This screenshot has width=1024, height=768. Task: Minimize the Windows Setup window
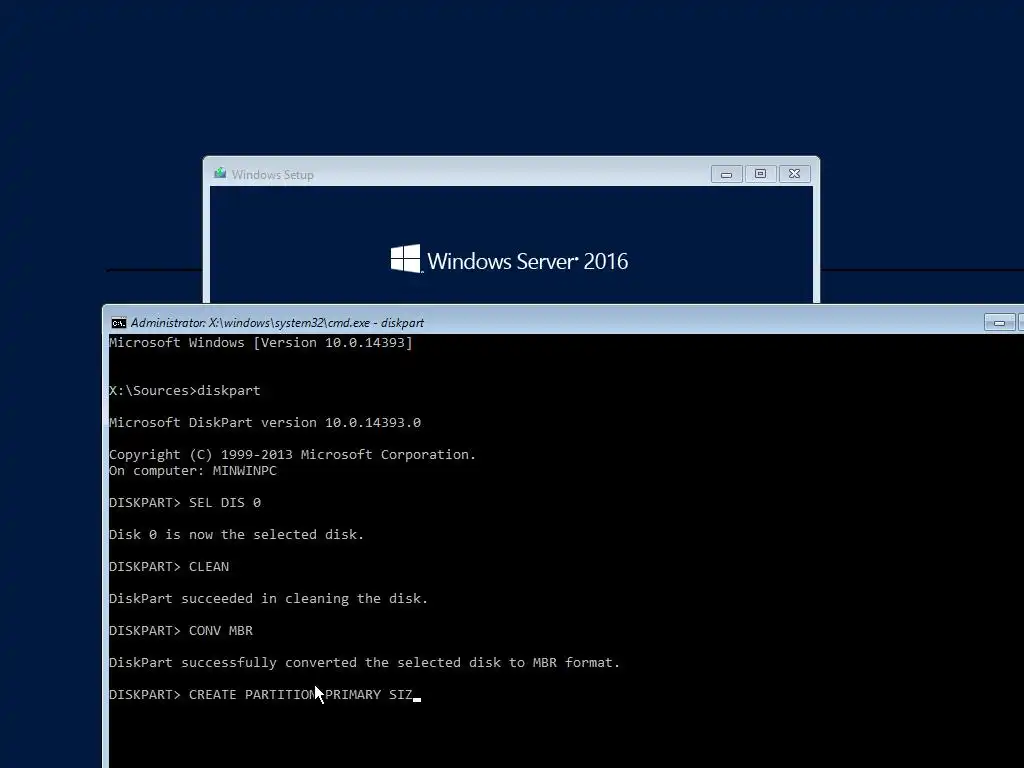click(726, 174)
